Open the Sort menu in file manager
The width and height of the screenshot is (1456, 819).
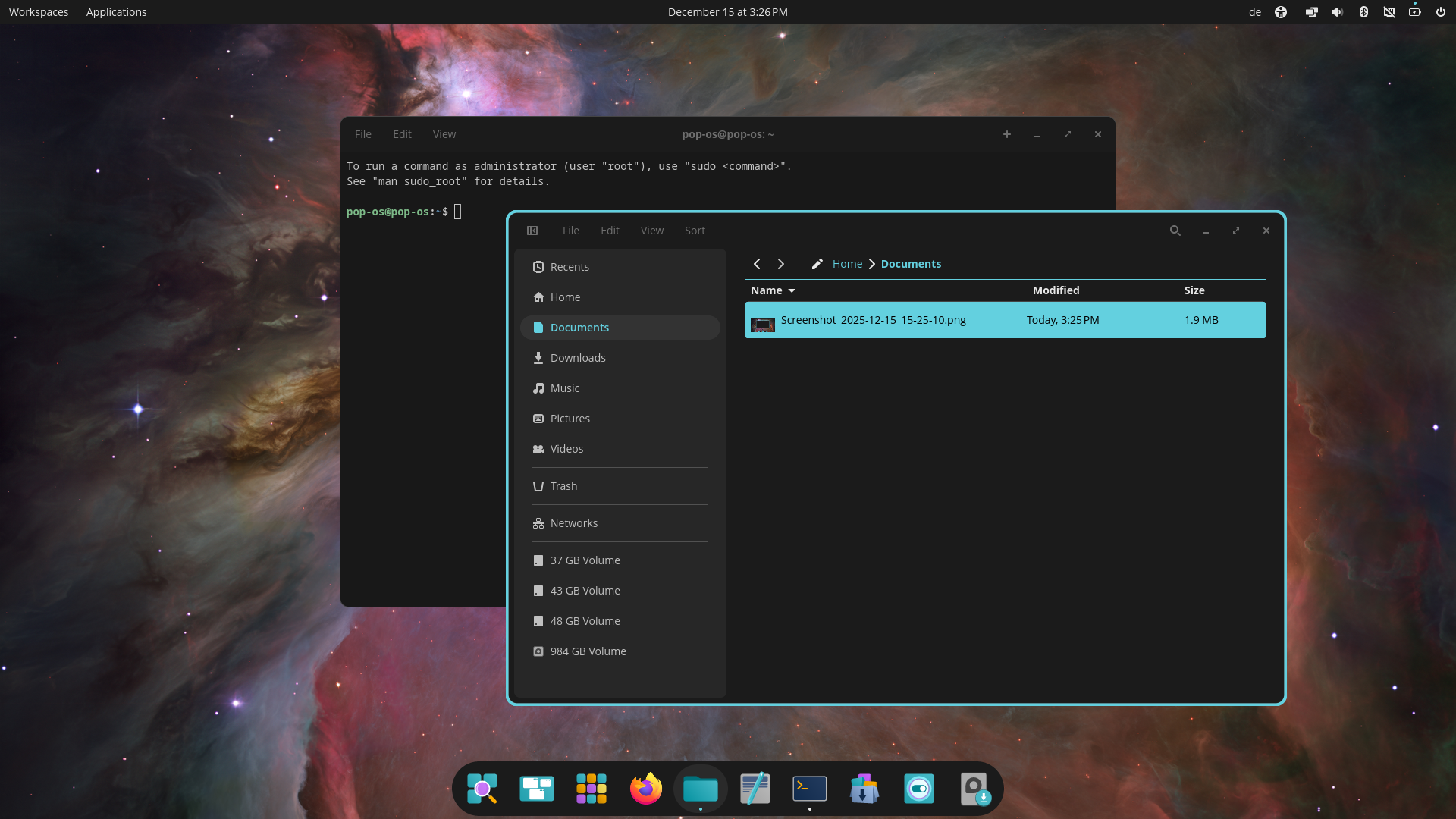695,231
